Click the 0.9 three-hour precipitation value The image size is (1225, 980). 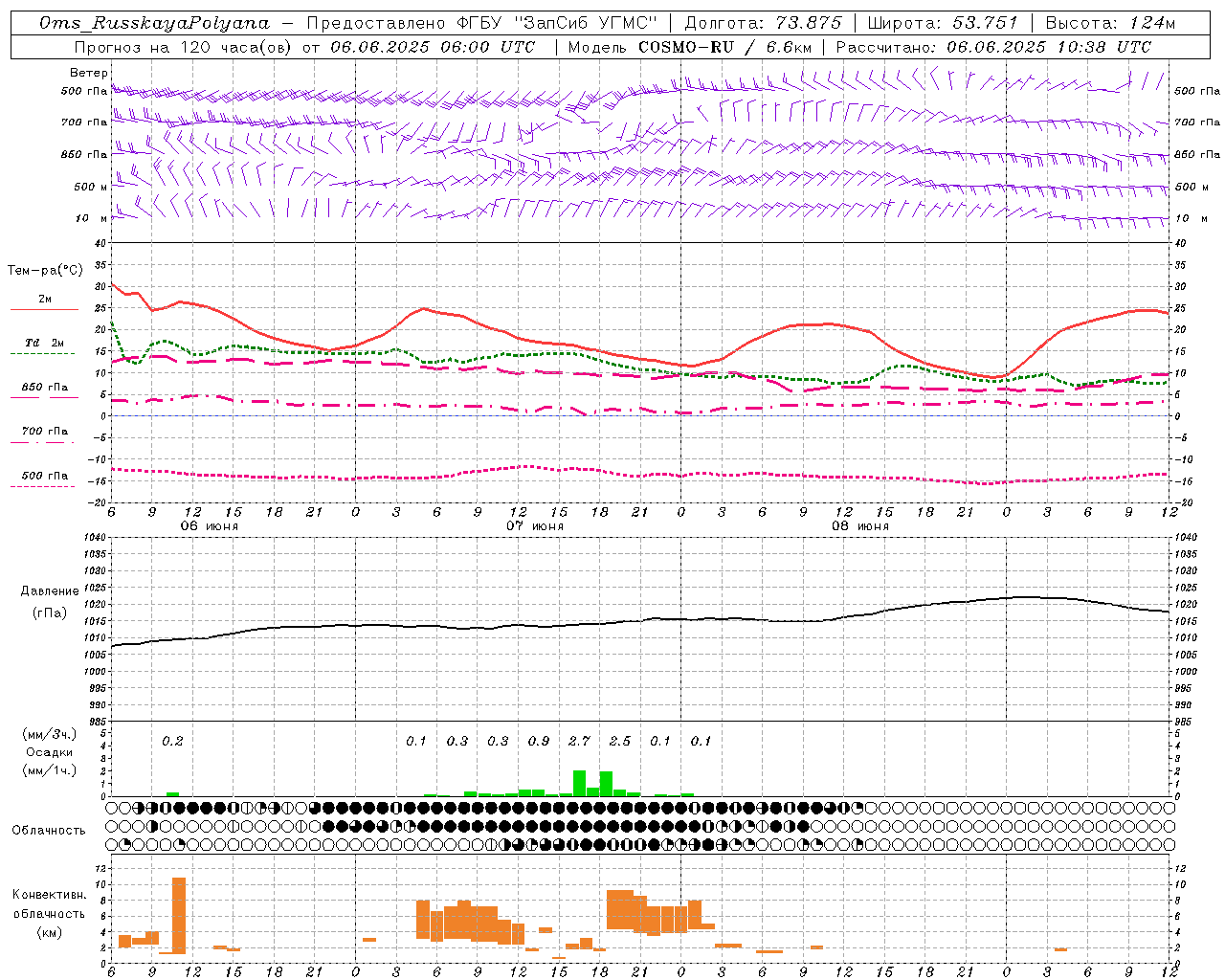539,741
